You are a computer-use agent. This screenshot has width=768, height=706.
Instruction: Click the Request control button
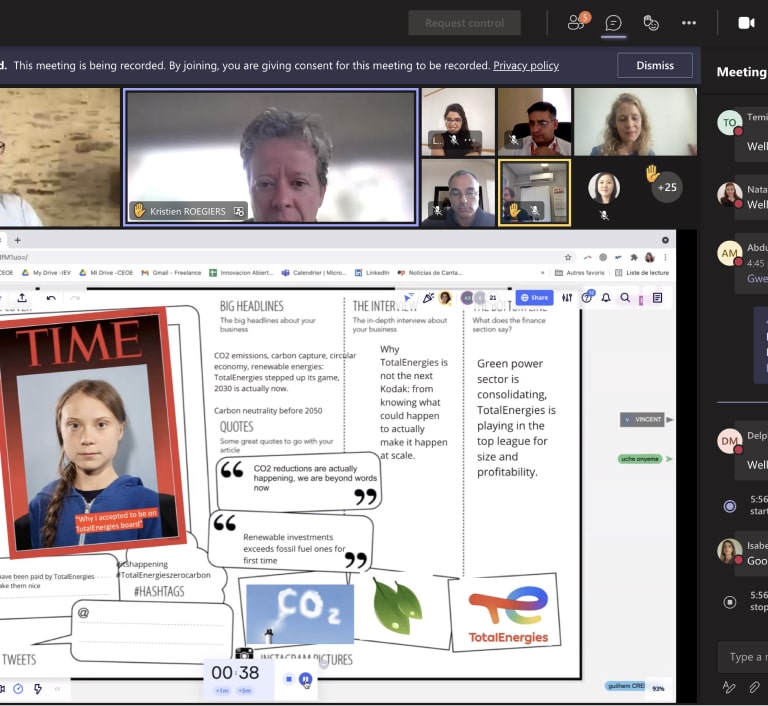464,23
